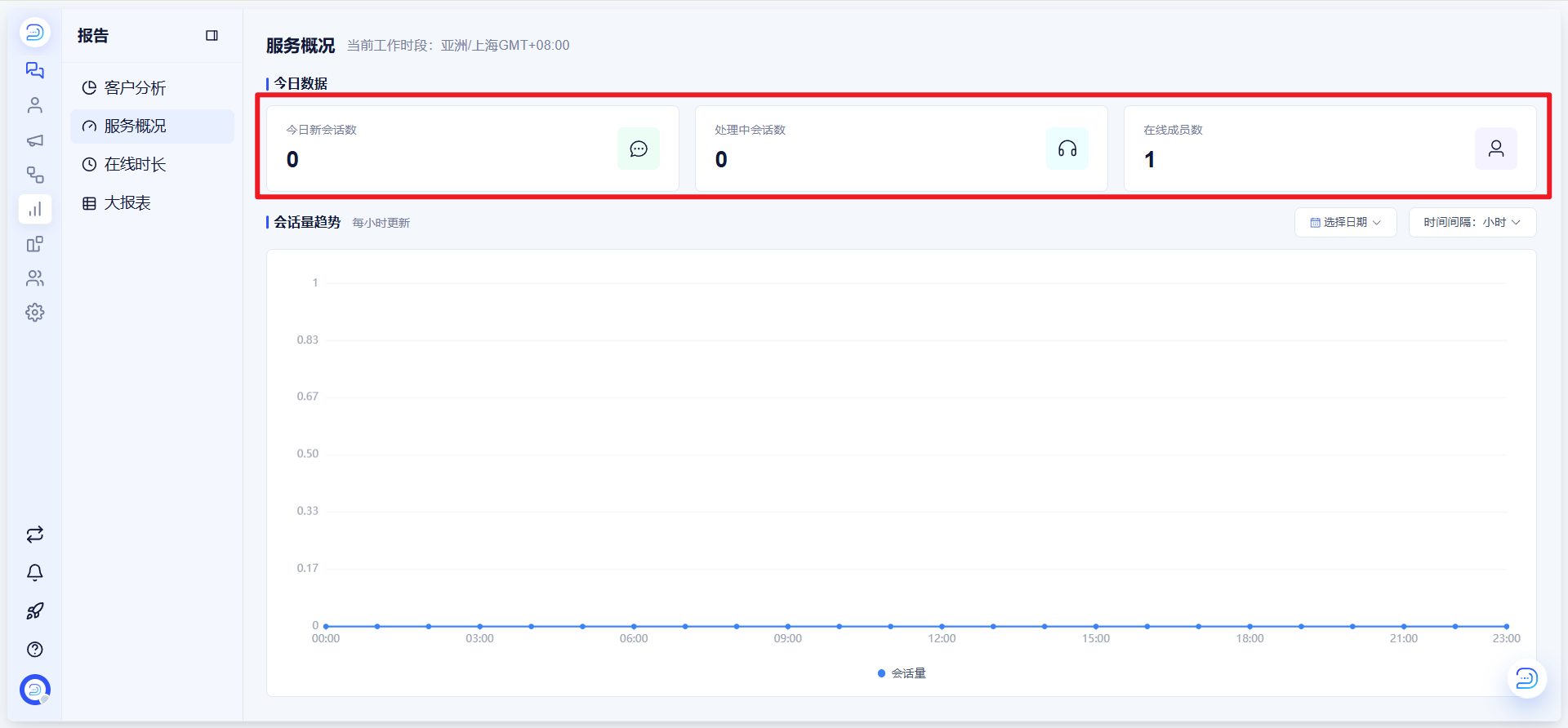Screen dimensions: 1568x728
Task: Expand the 时间间隔: 小时 dropdown
Action: (x=1472, y=222)
